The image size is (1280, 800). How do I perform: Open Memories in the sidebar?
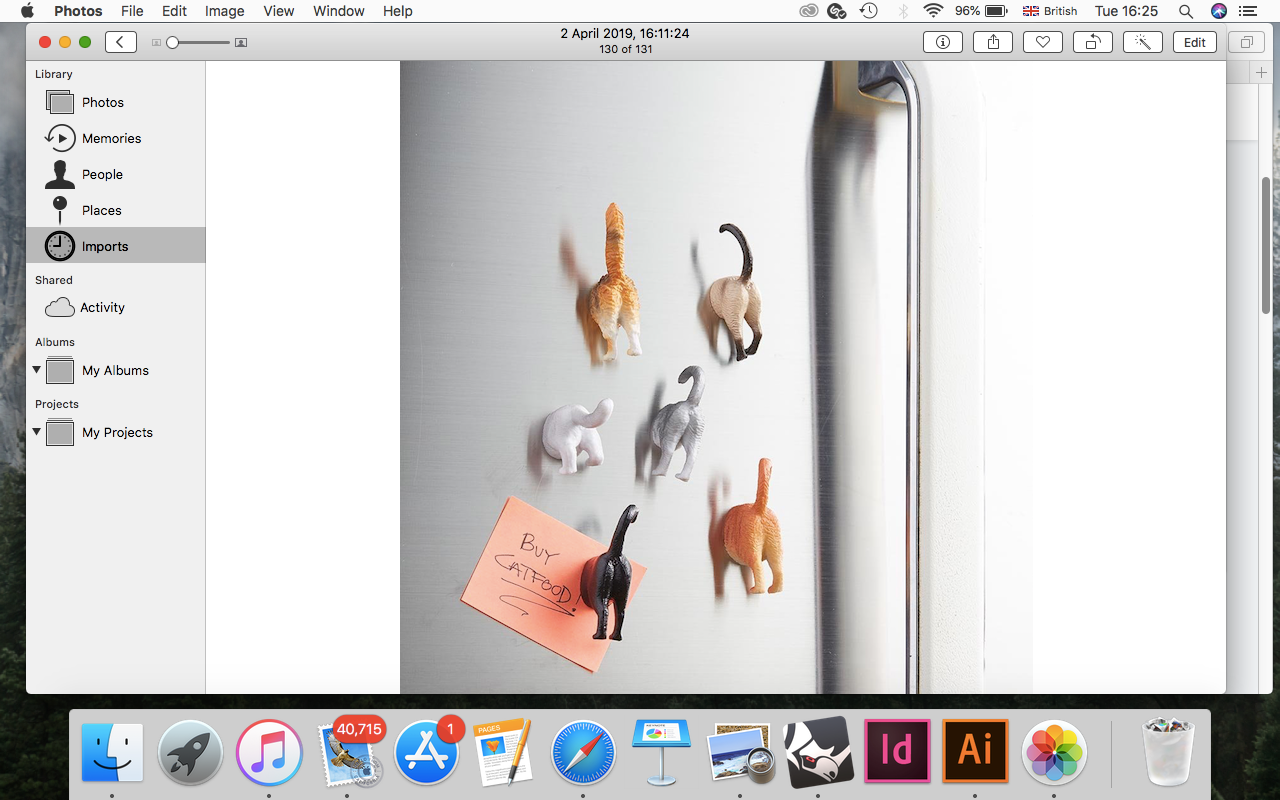111,138
